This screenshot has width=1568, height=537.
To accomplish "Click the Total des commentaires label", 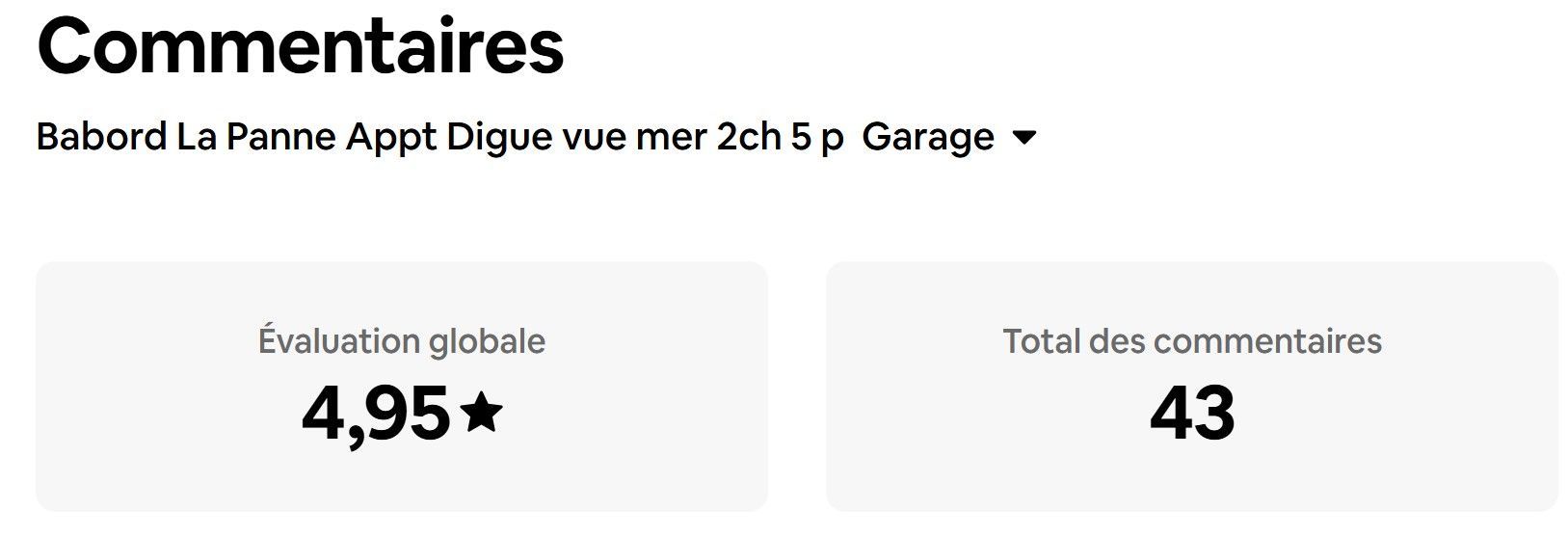I will 1192,341.
